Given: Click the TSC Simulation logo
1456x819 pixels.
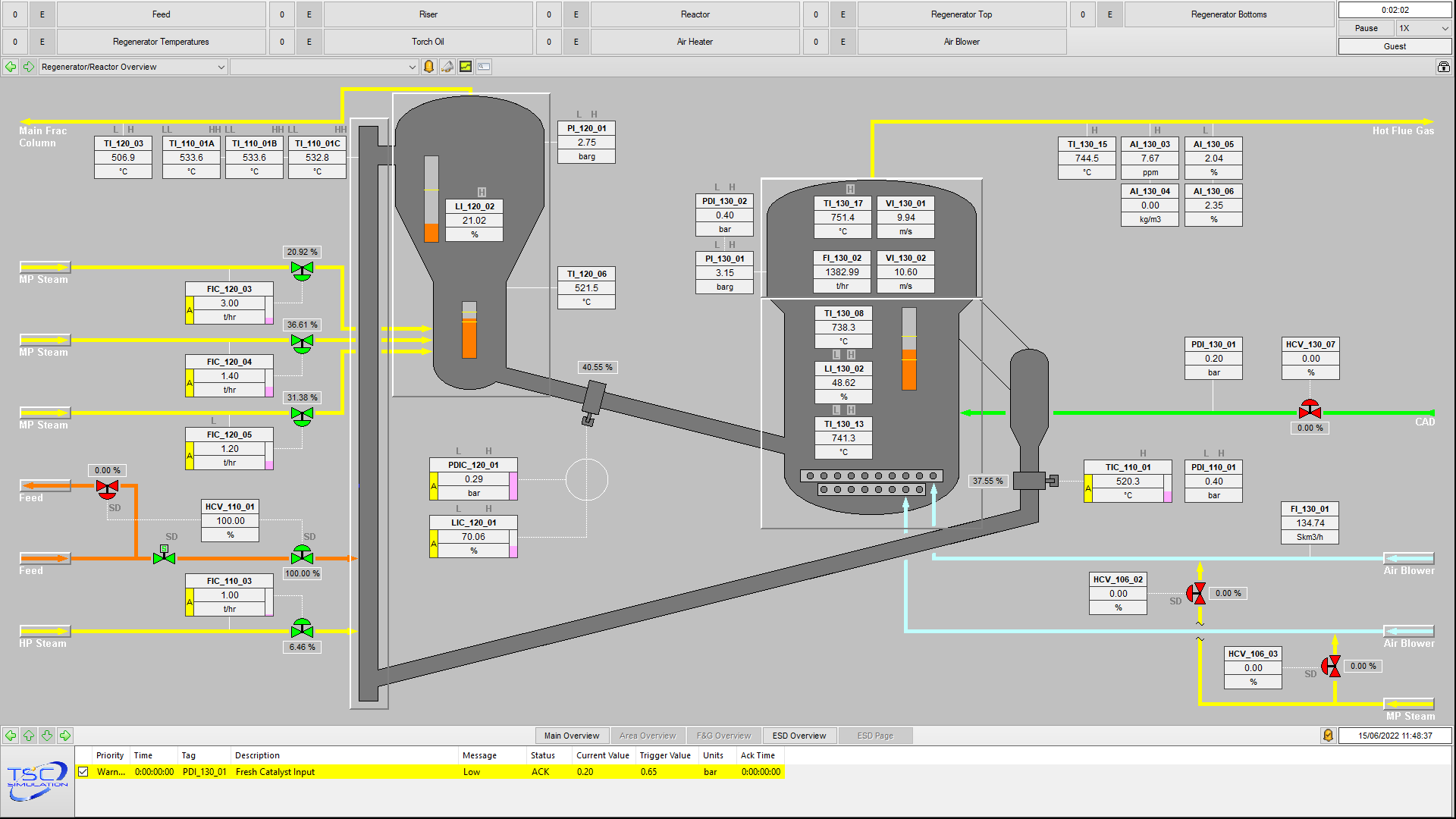Looking at the screenshot, I should coord(37,781).
